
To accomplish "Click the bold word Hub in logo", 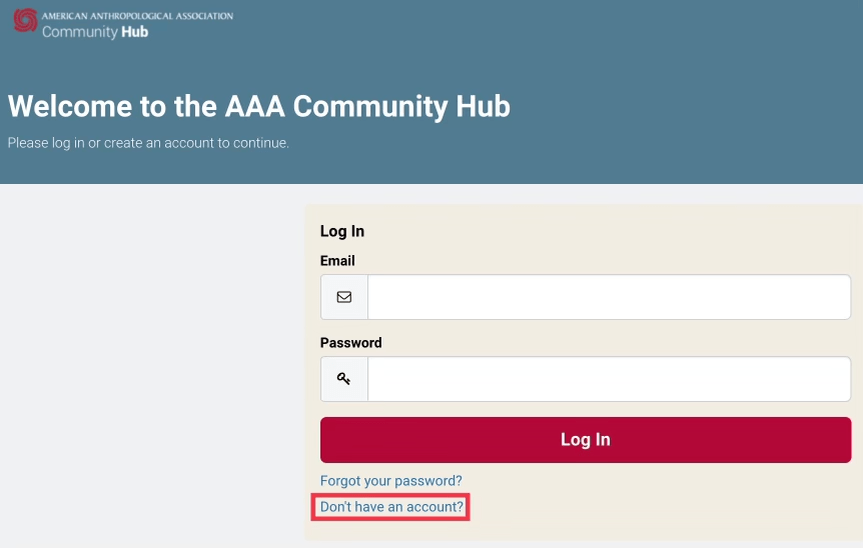I will point(133,32).
